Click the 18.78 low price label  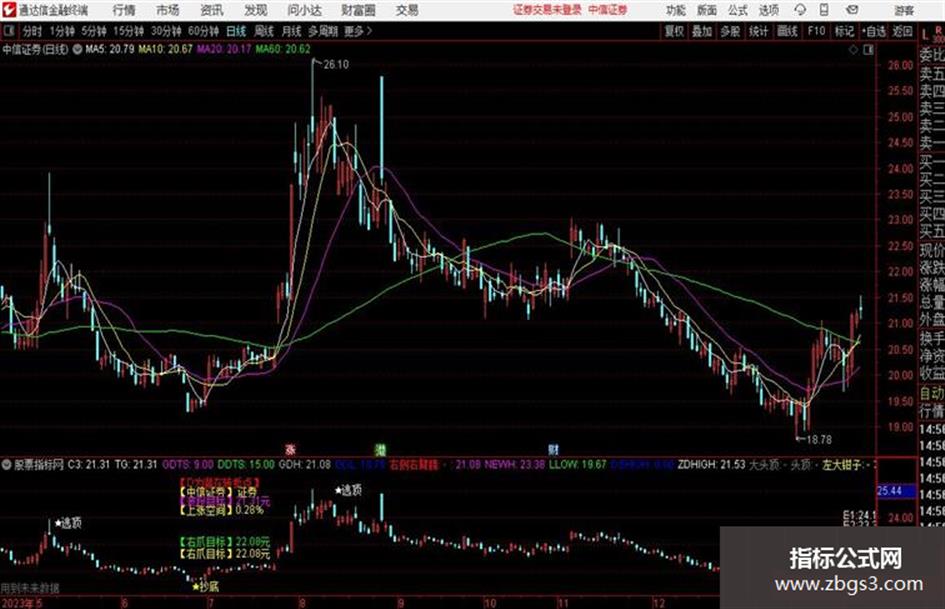(819, 440)
